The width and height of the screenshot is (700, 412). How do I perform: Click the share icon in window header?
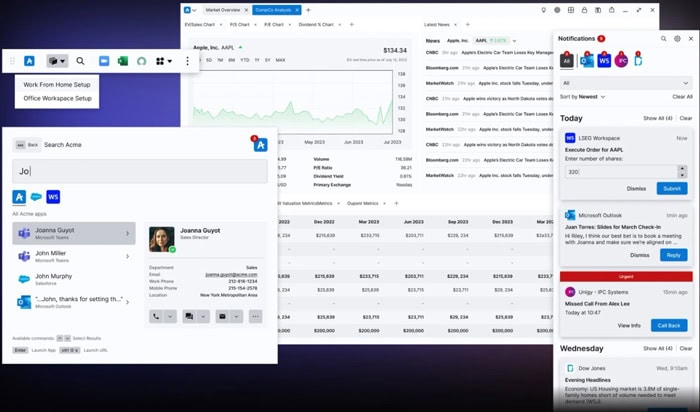click(612, 10)
